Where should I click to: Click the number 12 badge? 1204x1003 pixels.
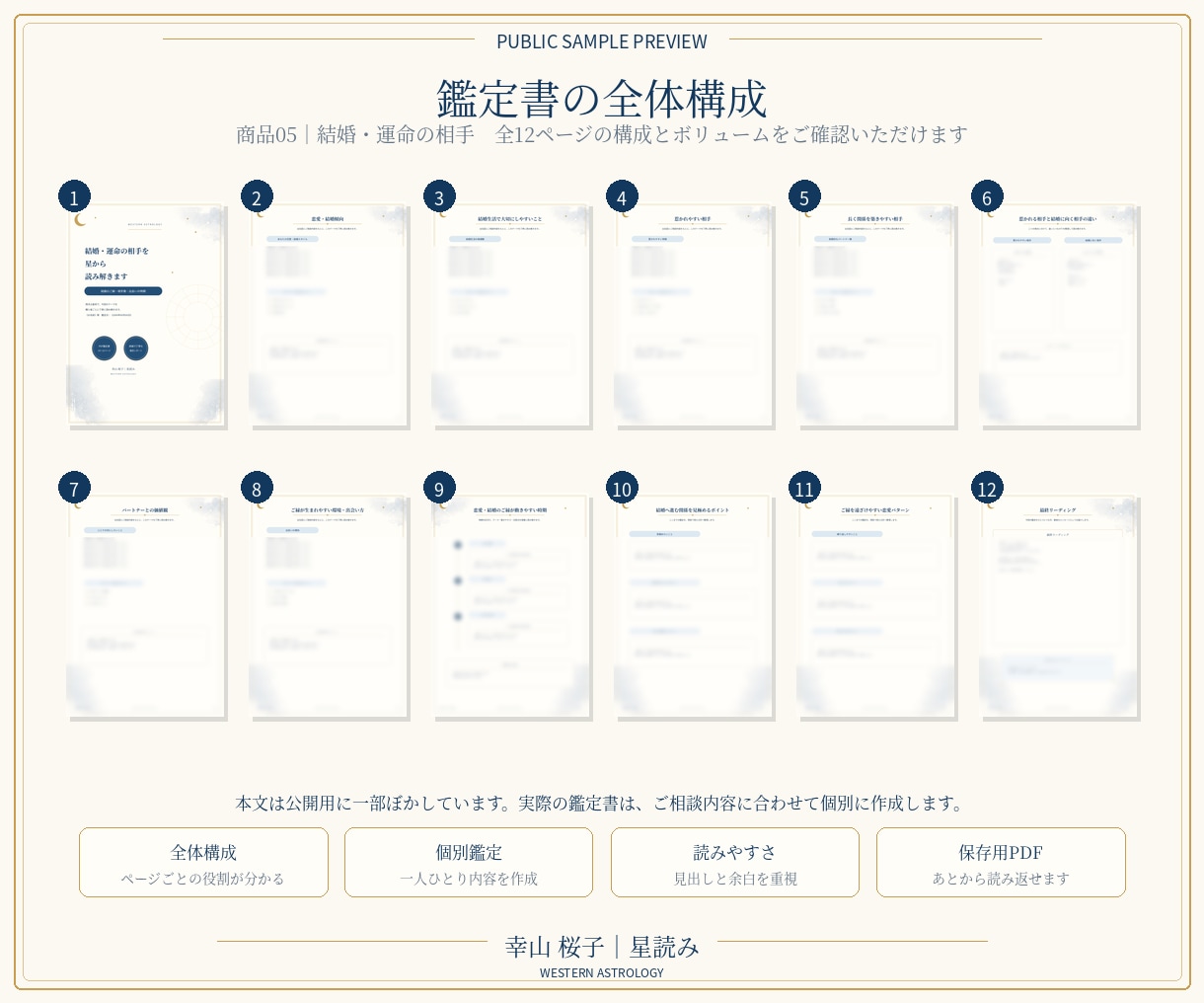[987, 488]
